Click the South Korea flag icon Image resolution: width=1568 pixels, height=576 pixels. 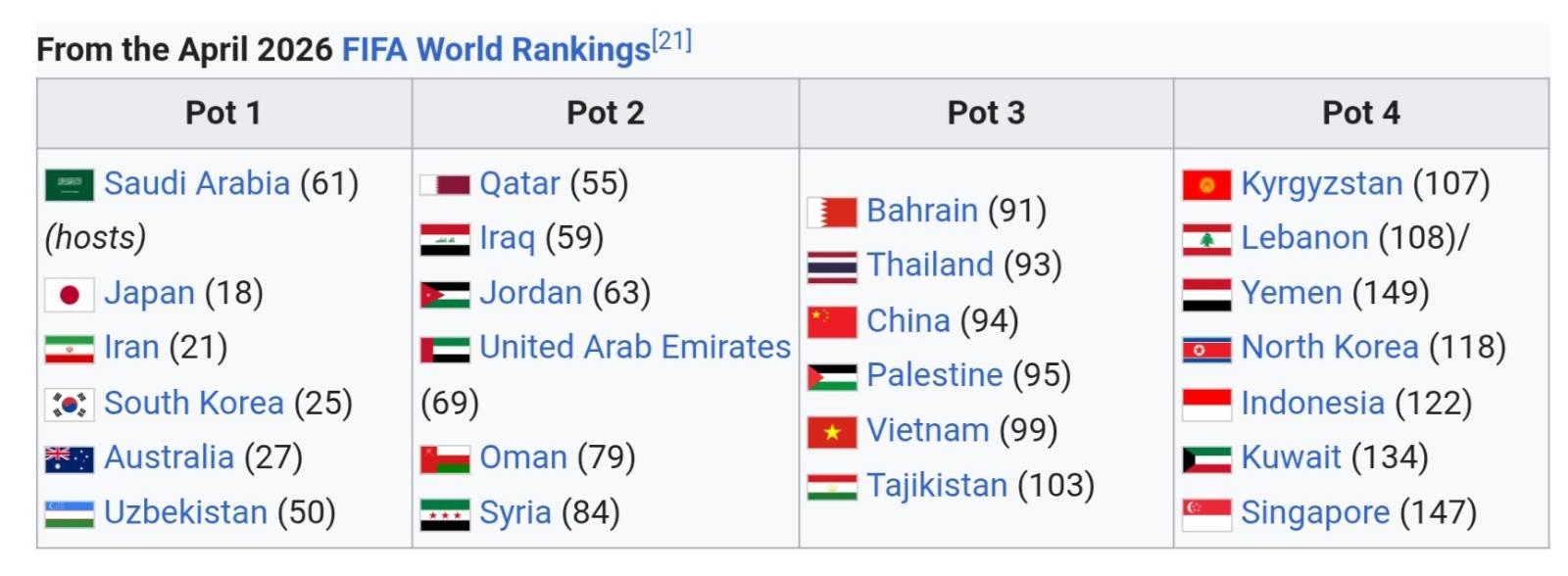click(70, 404)
